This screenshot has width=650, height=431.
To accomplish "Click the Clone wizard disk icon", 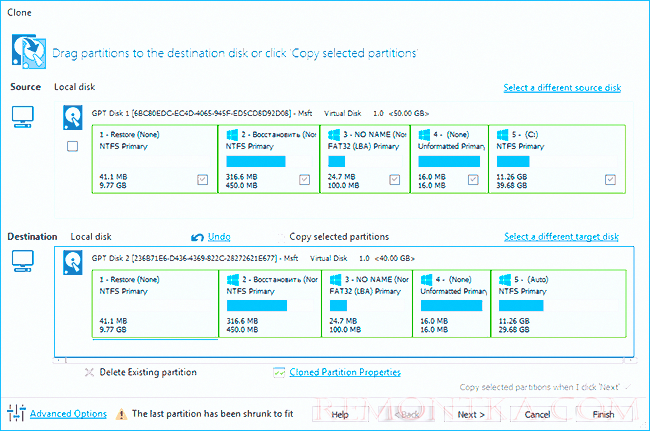I will point(29,52).
